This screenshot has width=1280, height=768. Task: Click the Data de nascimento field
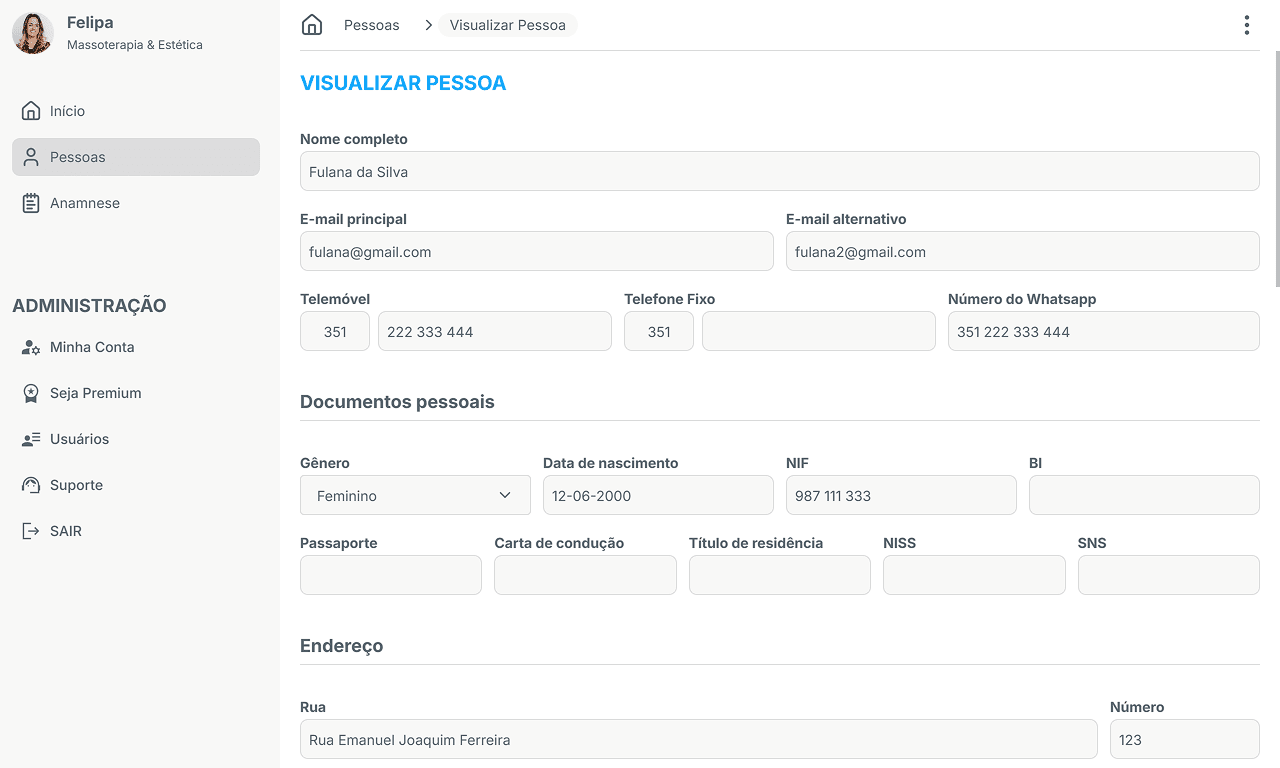tap(657, 495)
